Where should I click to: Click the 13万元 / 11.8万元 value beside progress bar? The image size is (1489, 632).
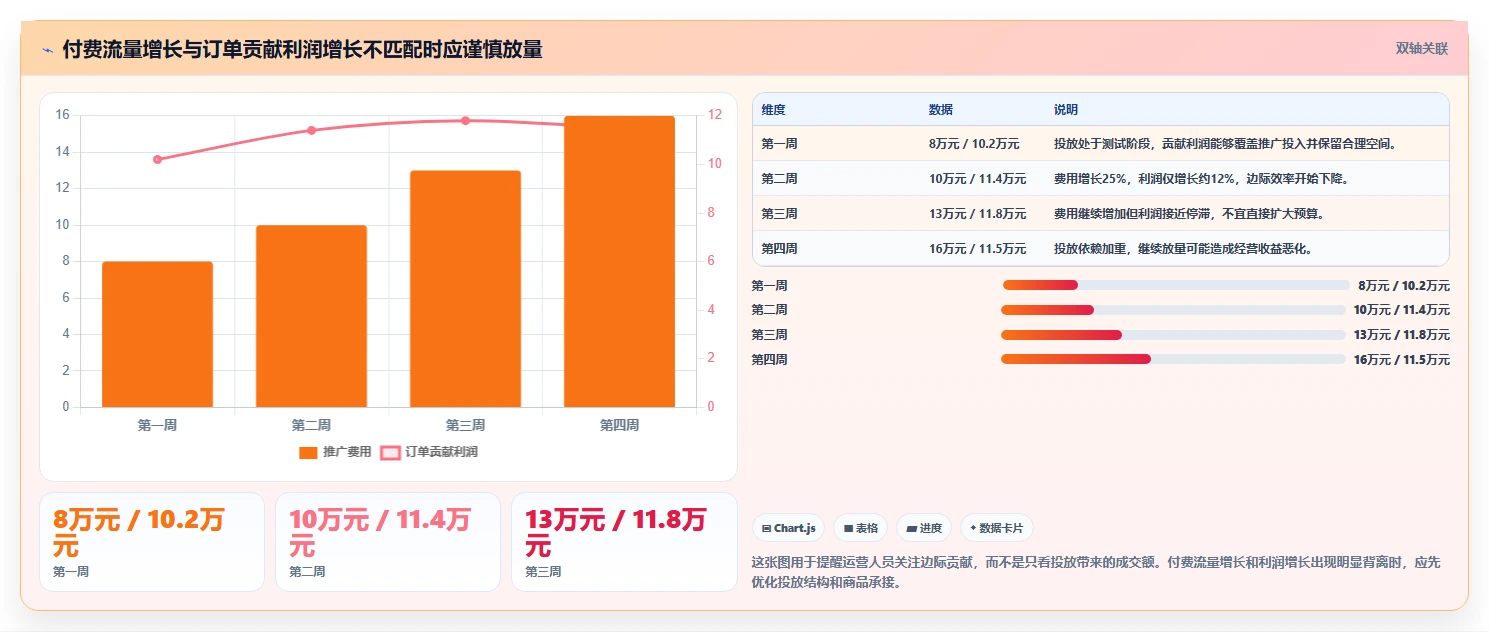click(1401, 334)
